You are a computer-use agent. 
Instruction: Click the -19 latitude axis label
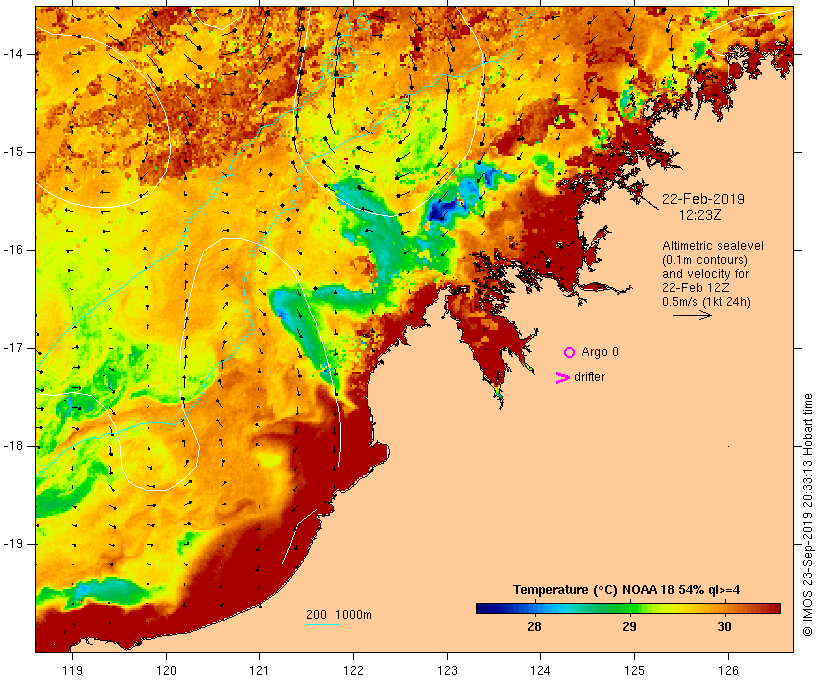(x=13, y=544)
